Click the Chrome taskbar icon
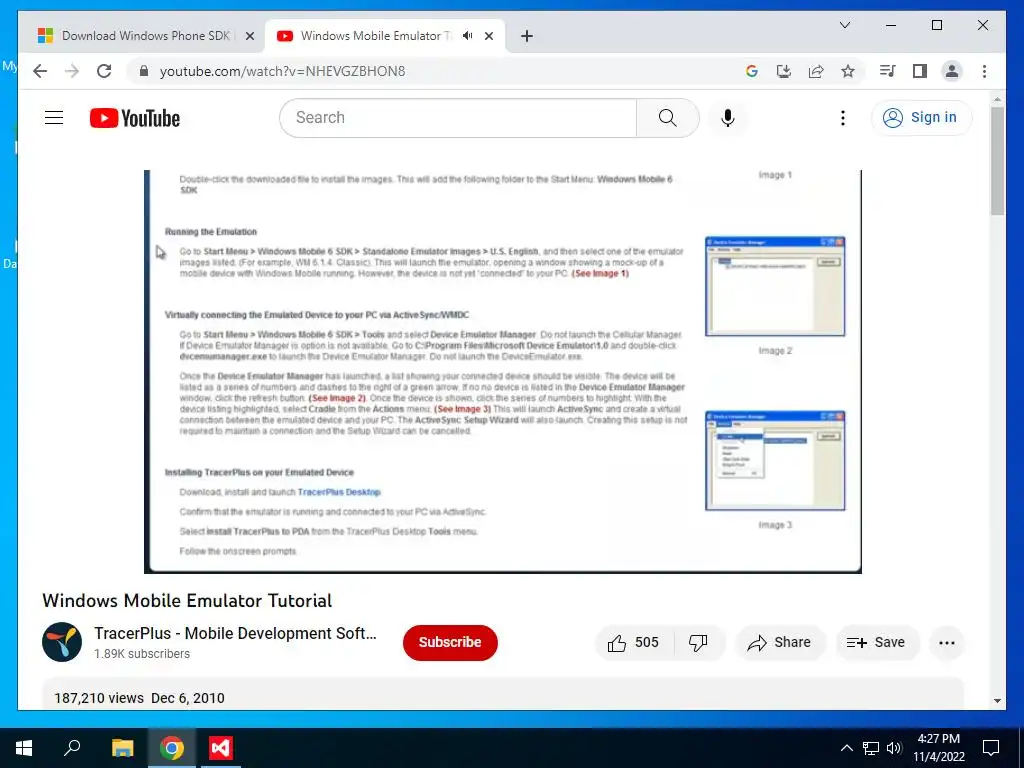The image size is (1024, 768). (172, 748)
